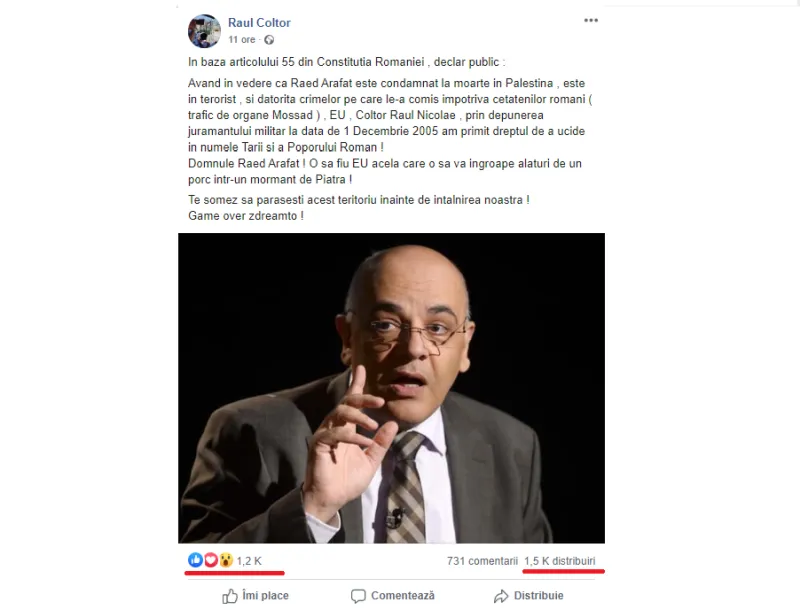Click the thumbs-up icon beside Îmi place

[230, 596]
